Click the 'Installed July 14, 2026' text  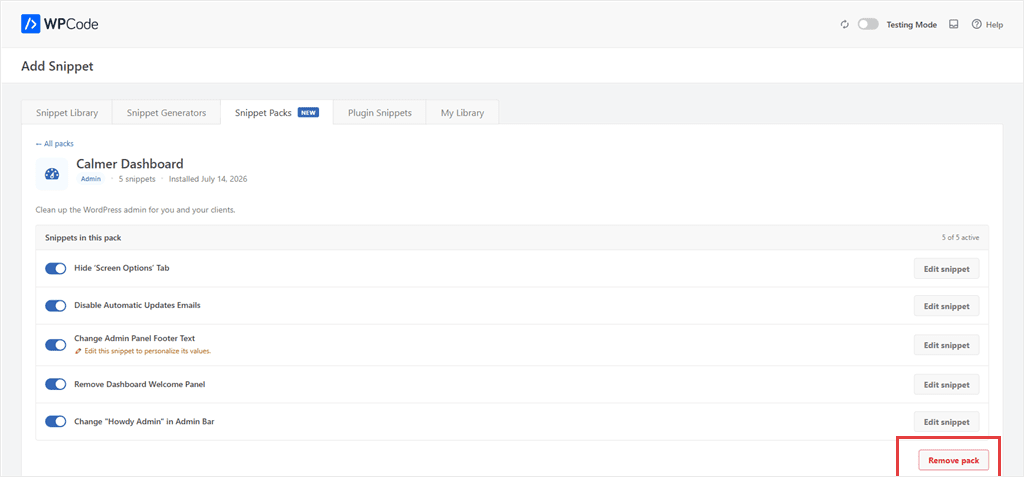pos(208,178)
